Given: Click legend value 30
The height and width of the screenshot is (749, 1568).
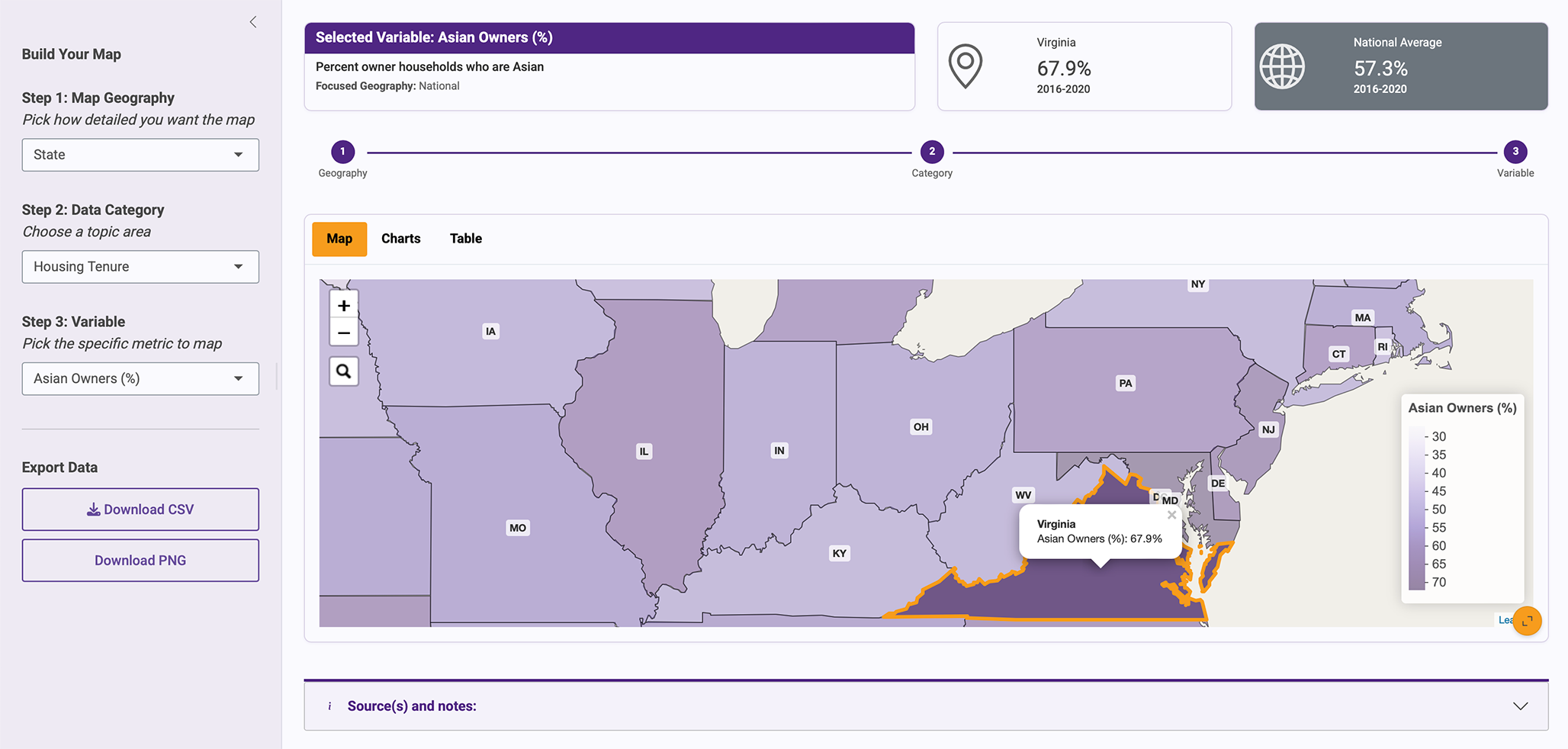Looking at the screenshot, I should click(x=1439, y=436).
